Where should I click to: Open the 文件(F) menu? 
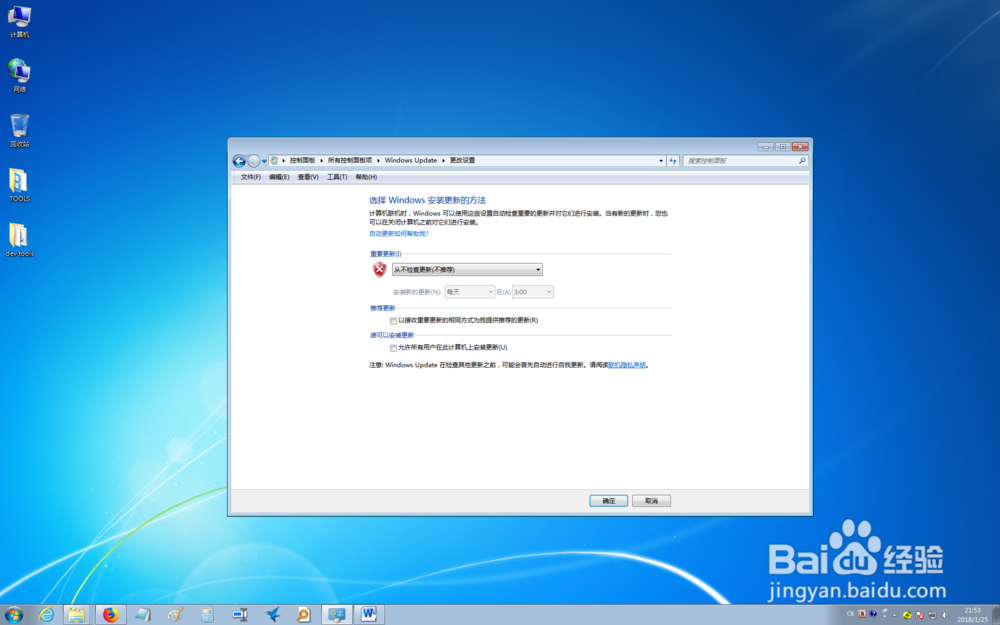(x=251, y=177)
